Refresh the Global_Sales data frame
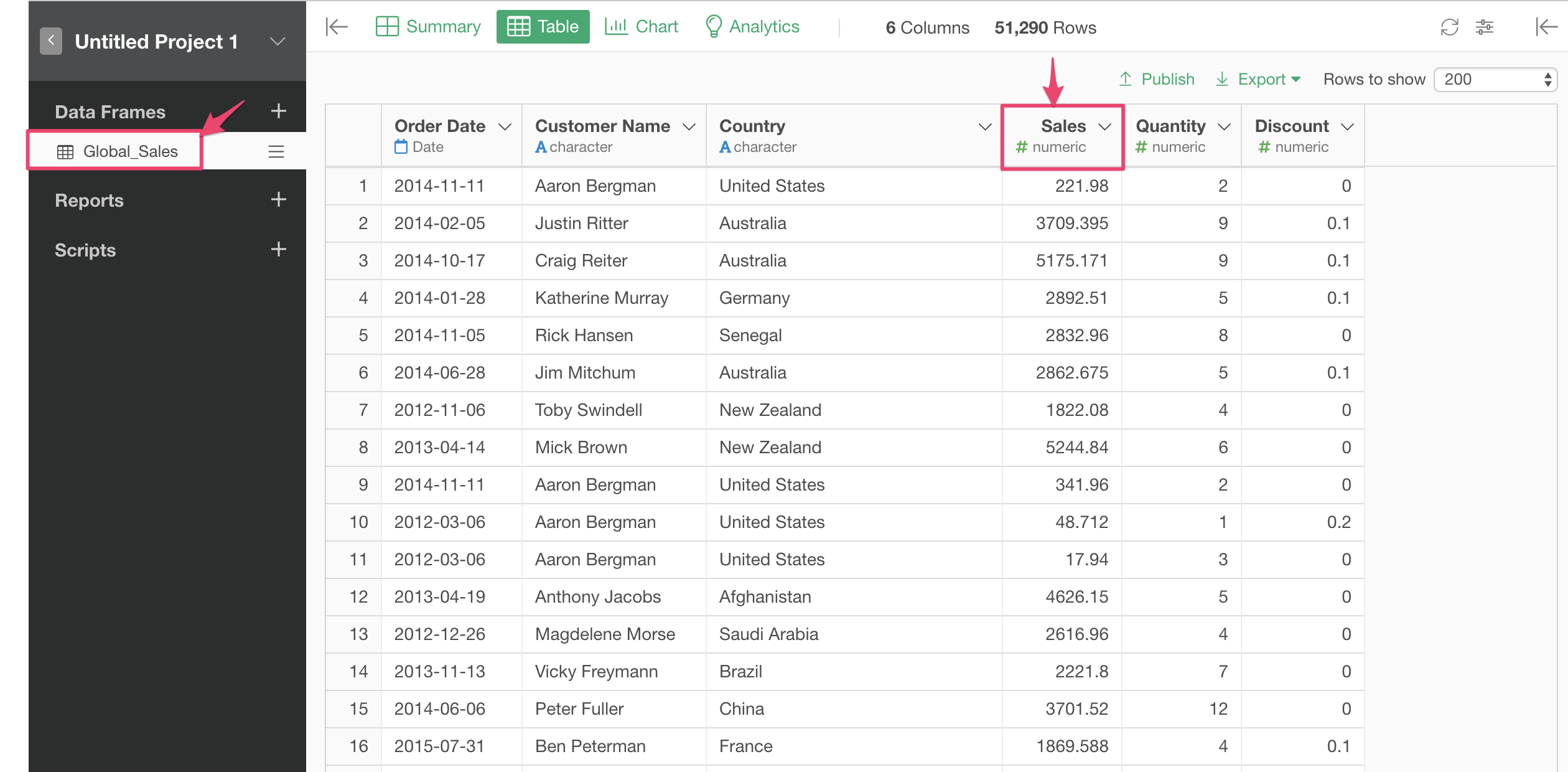1568x772 pixels. click(1450, 27)
